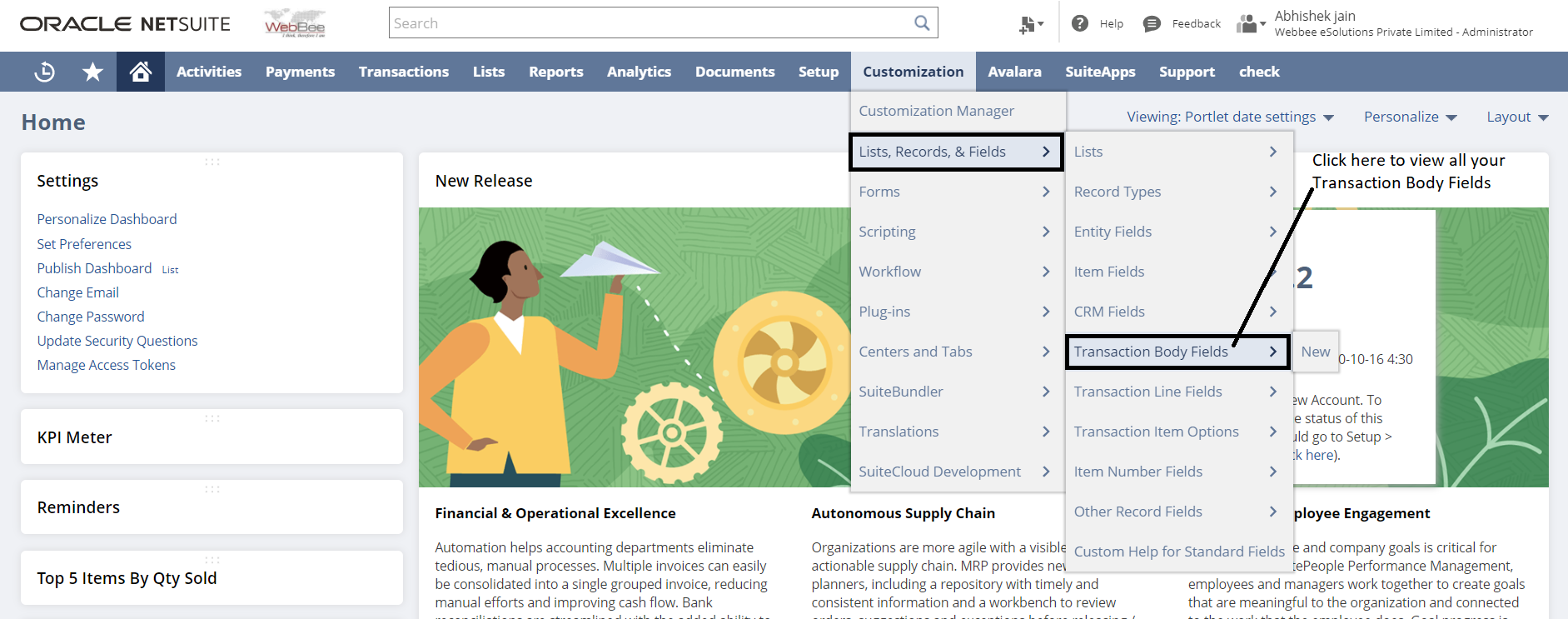Select Transaction Line Fields submenu item
Viewport: 1568px width, 619px height.
point(1178,392)
